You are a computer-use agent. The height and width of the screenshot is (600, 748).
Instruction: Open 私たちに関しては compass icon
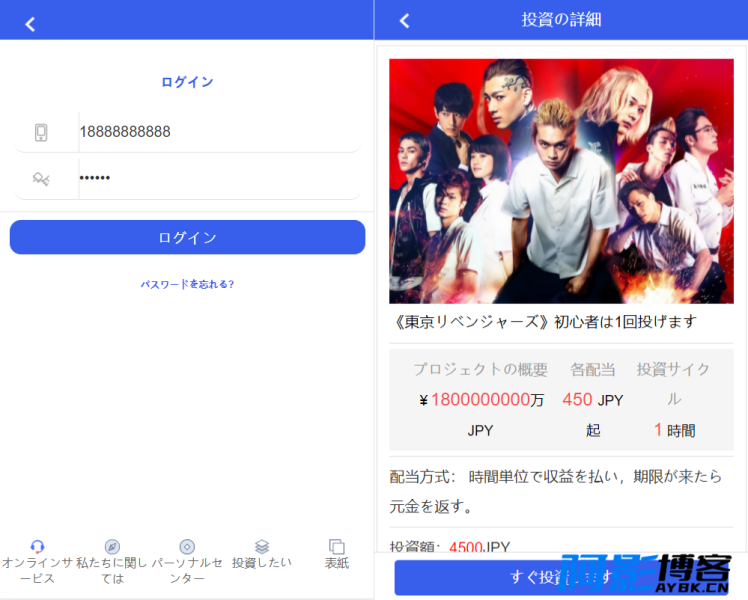point(112,547)
